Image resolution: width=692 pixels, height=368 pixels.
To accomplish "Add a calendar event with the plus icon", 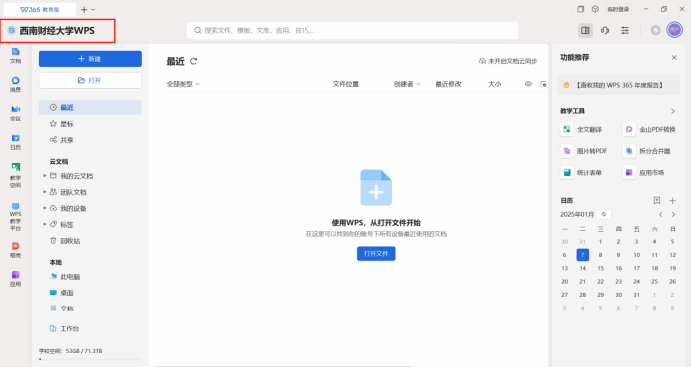I will [x=673, y=200].
